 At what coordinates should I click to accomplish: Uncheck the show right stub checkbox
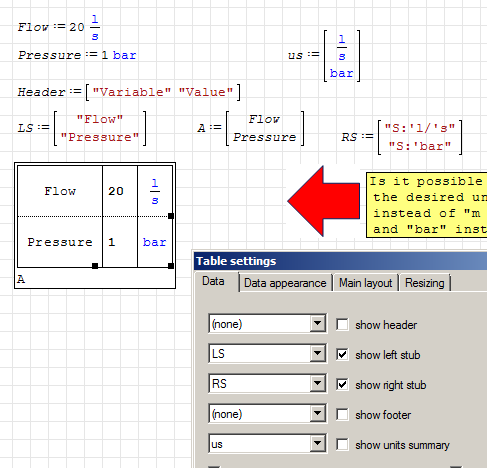point(342,385)
